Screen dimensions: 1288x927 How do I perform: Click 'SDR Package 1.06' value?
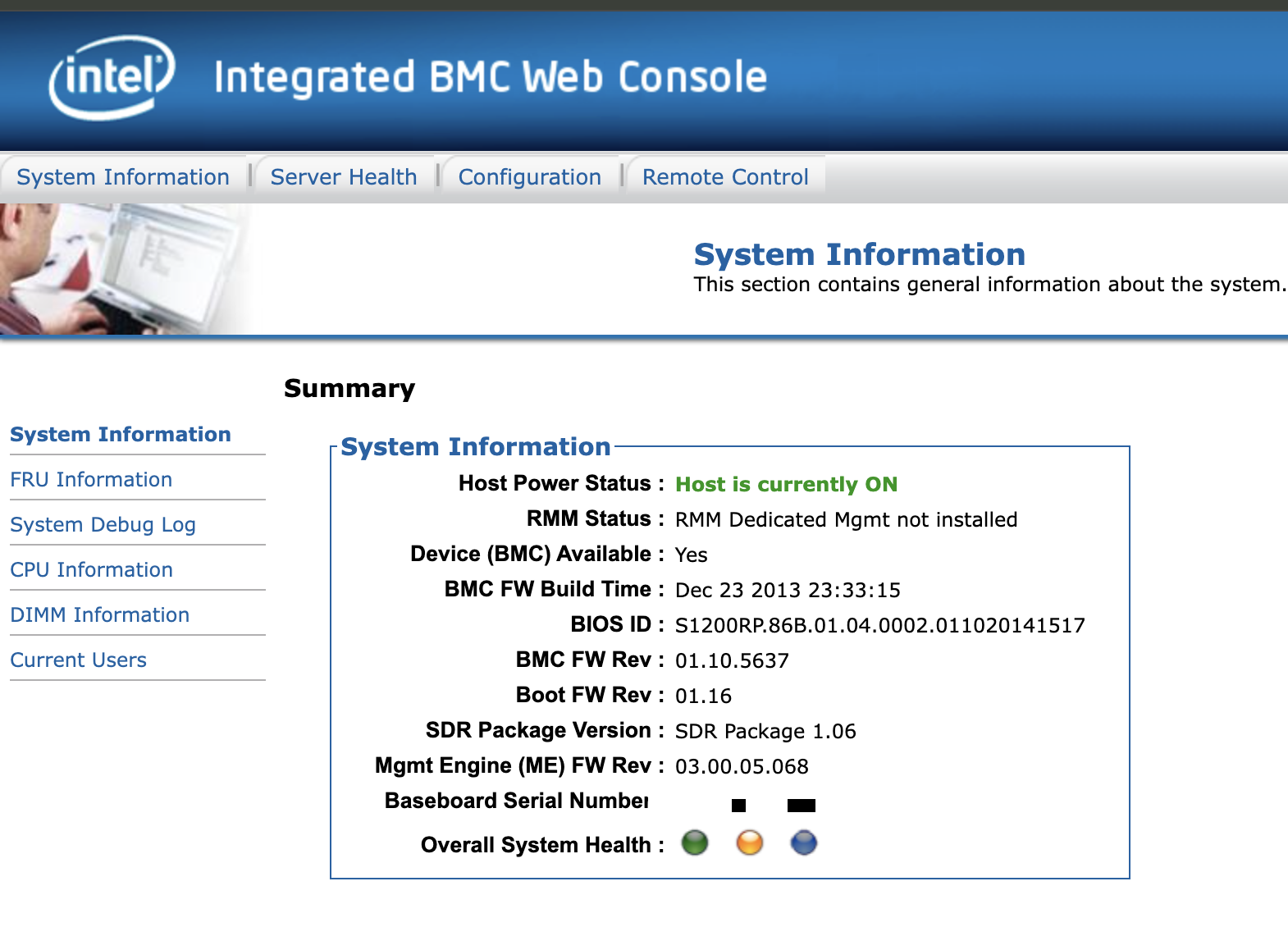click(x=765, y=731)
